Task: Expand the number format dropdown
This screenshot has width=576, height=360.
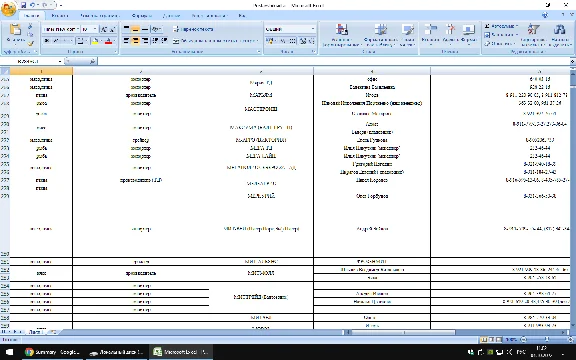Action: pos(313,29)
